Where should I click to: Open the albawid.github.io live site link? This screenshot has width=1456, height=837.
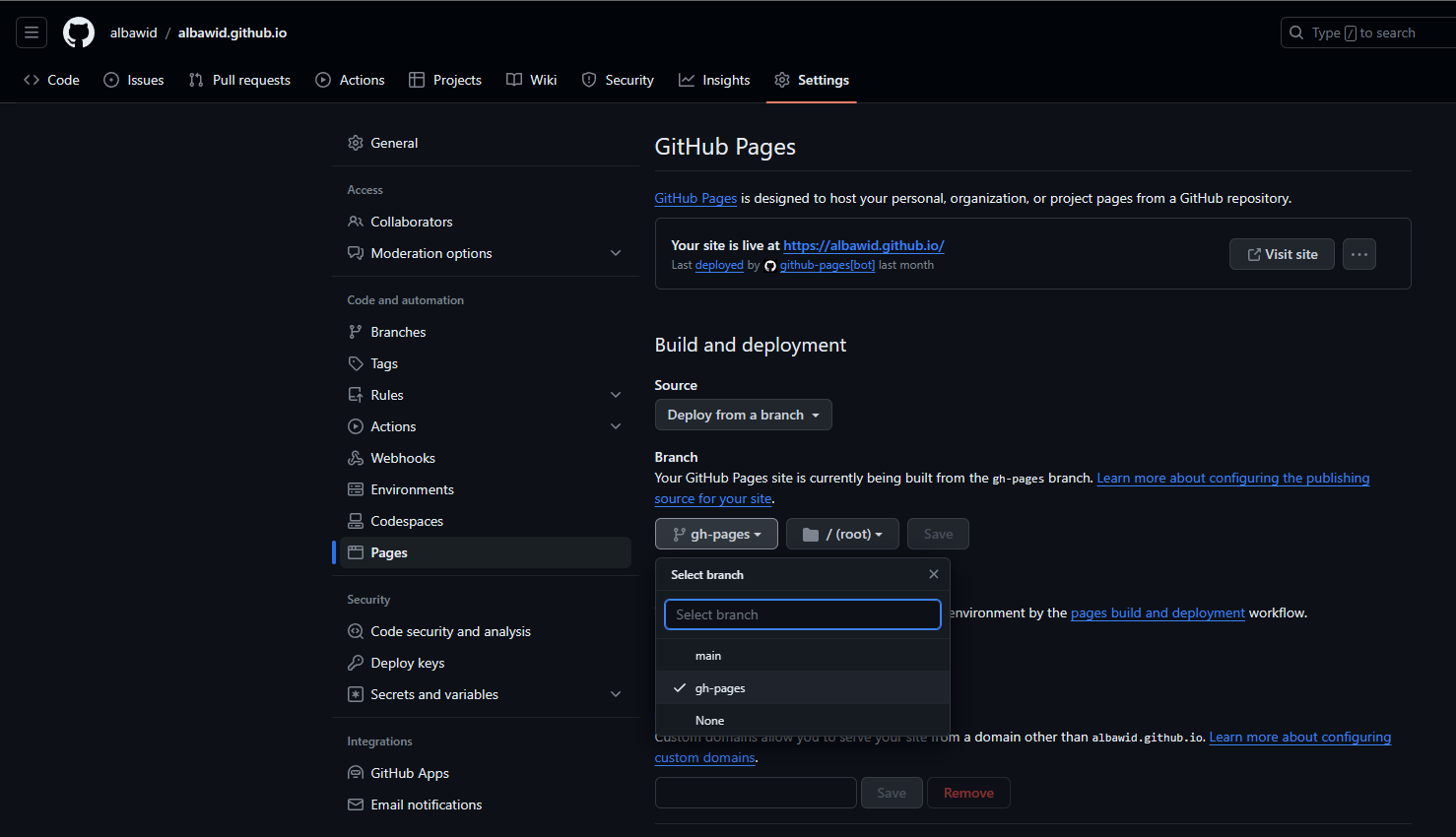[863, 245]
